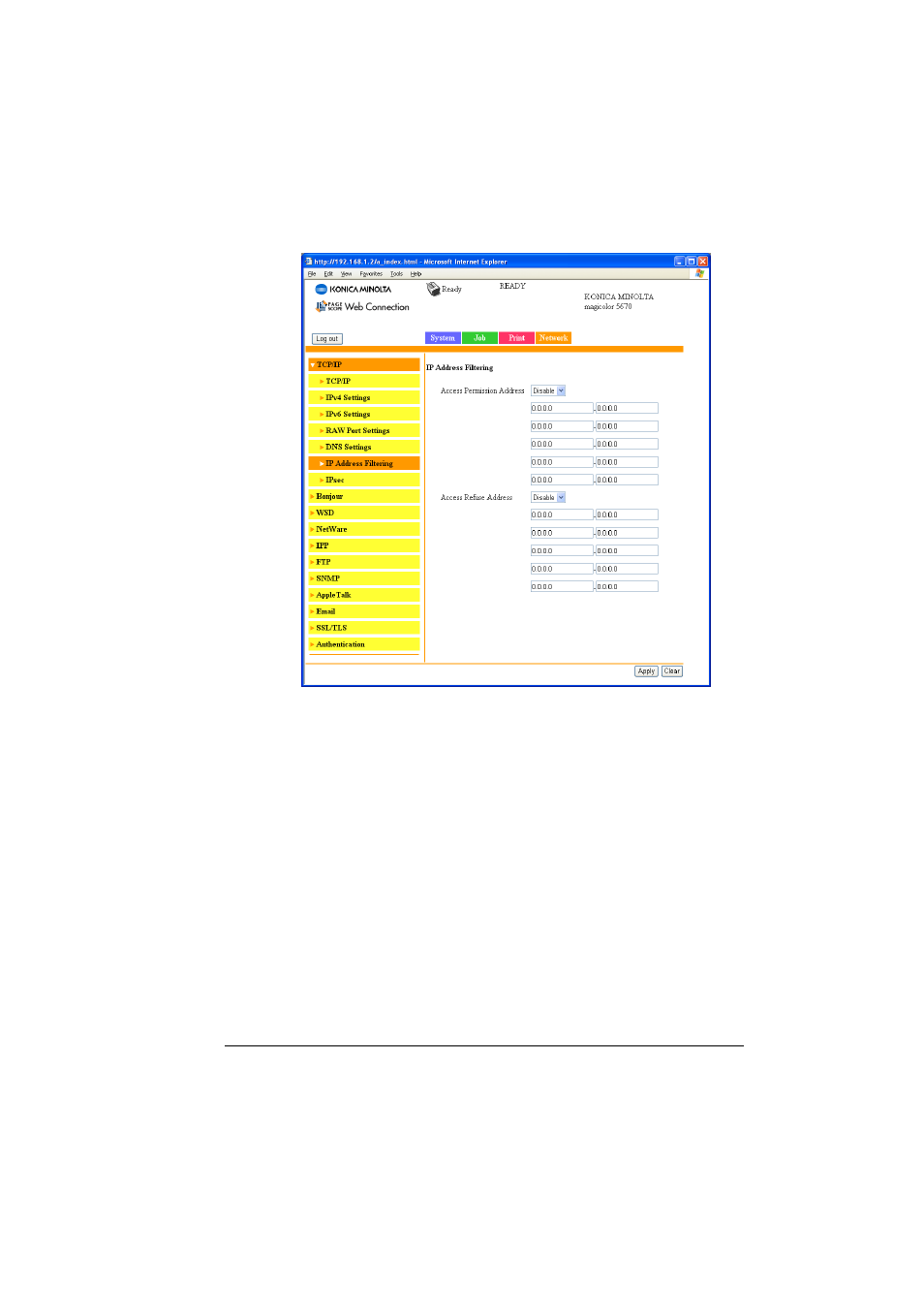The width and height of the screenshot is (924, 1308).
Task: Open IPsec in sidebar
Action: 364,481
